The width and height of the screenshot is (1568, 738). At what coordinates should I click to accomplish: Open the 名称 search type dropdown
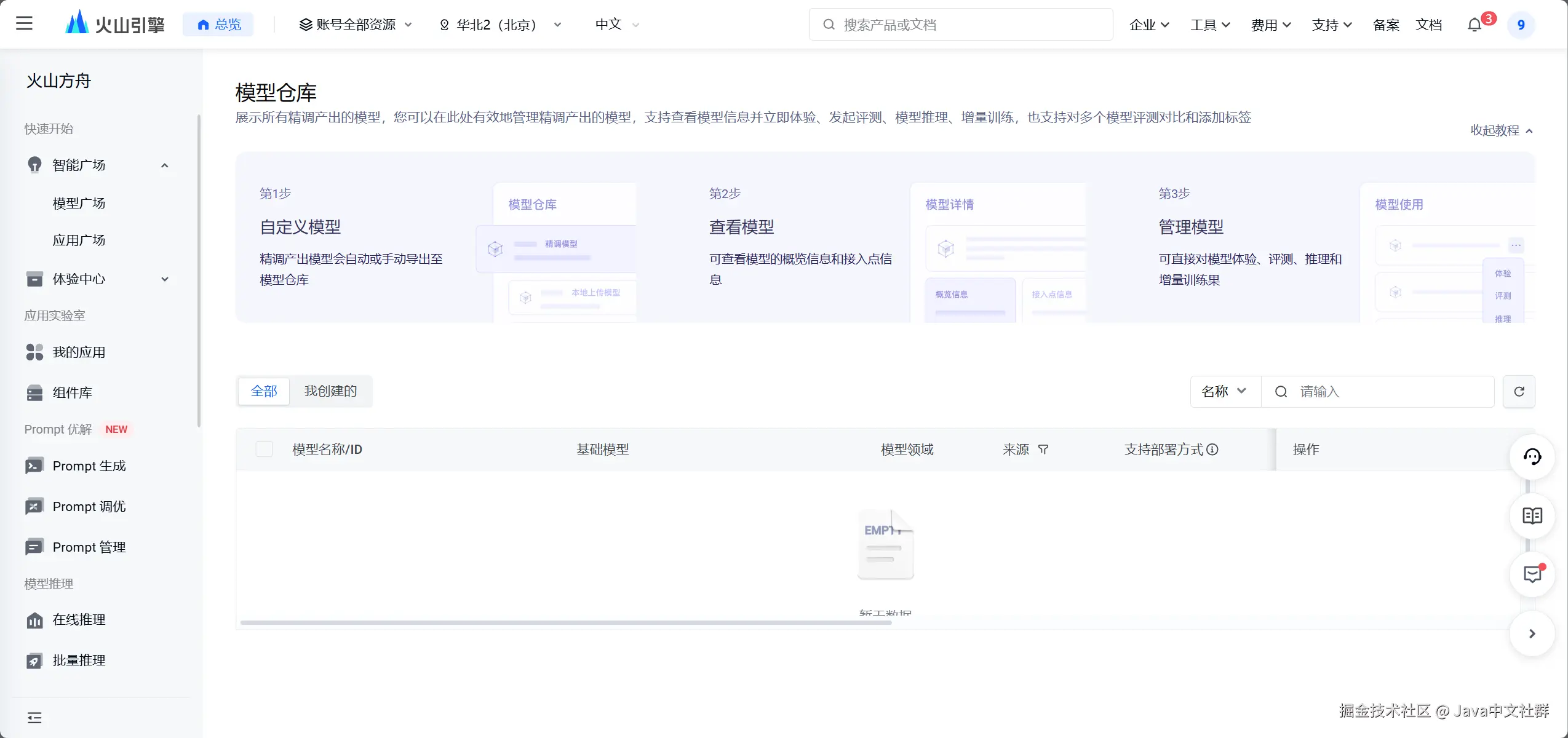pos(1224,392)
